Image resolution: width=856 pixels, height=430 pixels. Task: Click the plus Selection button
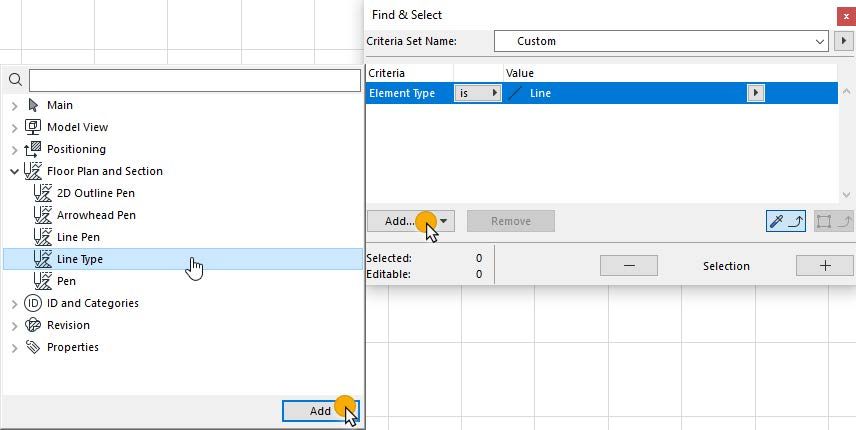coord(824,265)
